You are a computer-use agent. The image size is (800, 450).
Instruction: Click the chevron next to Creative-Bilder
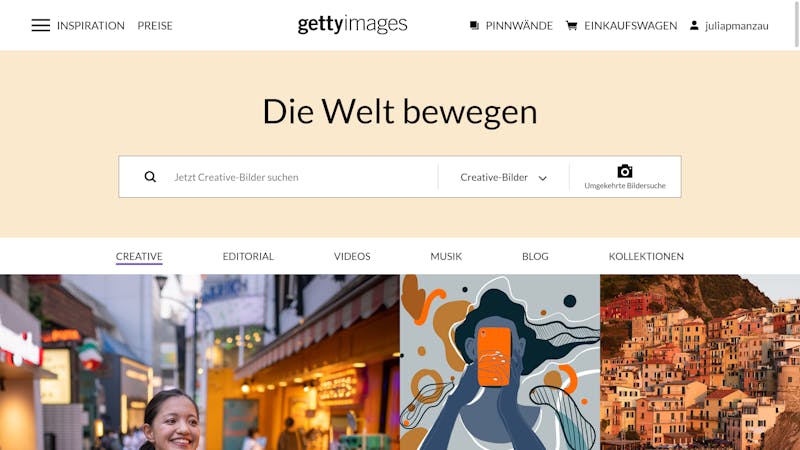point(542,178)
